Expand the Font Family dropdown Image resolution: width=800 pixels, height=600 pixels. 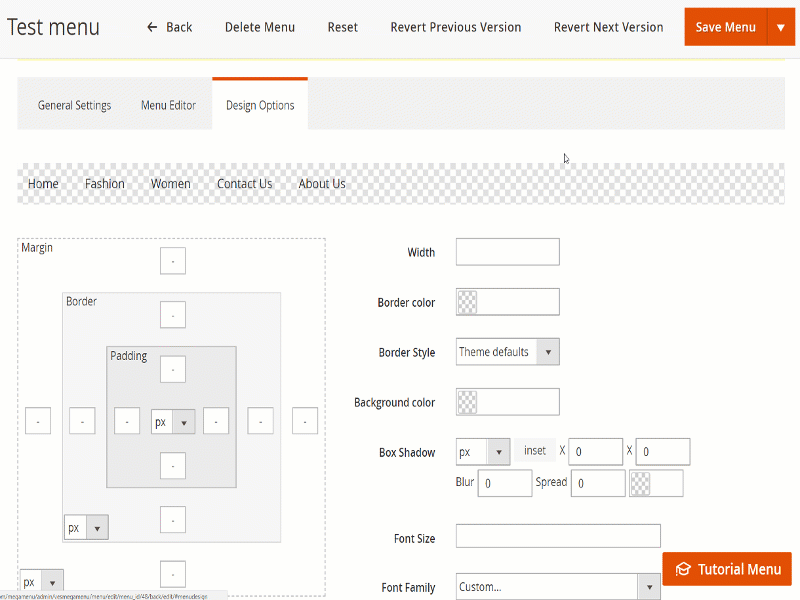(x=558, y=587)
